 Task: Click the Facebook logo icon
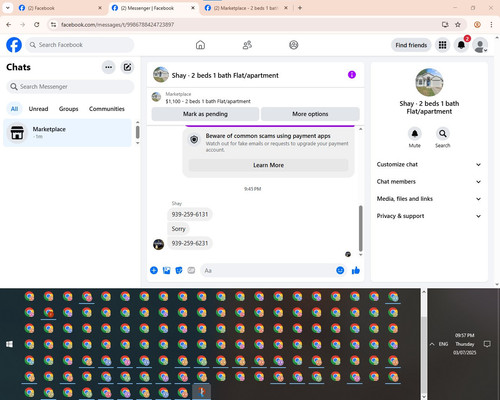(x=14, y=45)
